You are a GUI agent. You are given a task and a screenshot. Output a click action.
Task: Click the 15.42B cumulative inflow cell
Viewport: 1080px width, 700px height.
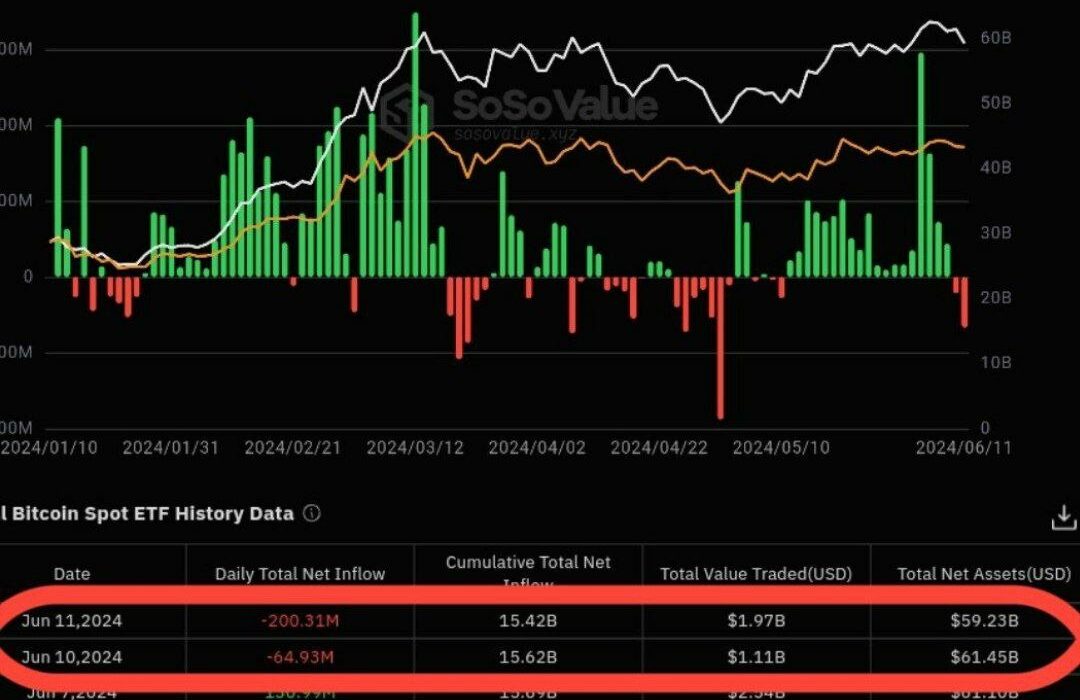528,621
